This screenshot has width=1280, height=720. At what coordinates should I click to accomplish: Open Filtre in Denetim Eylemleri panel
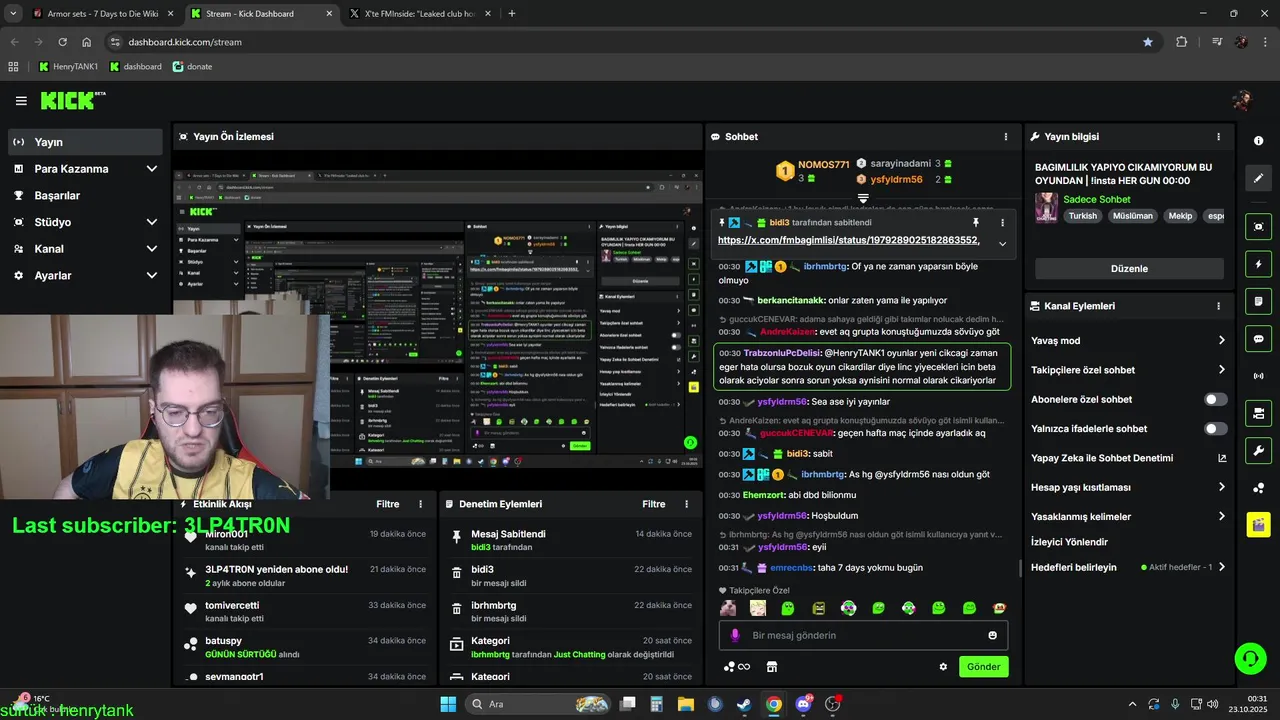pos(654,504)
